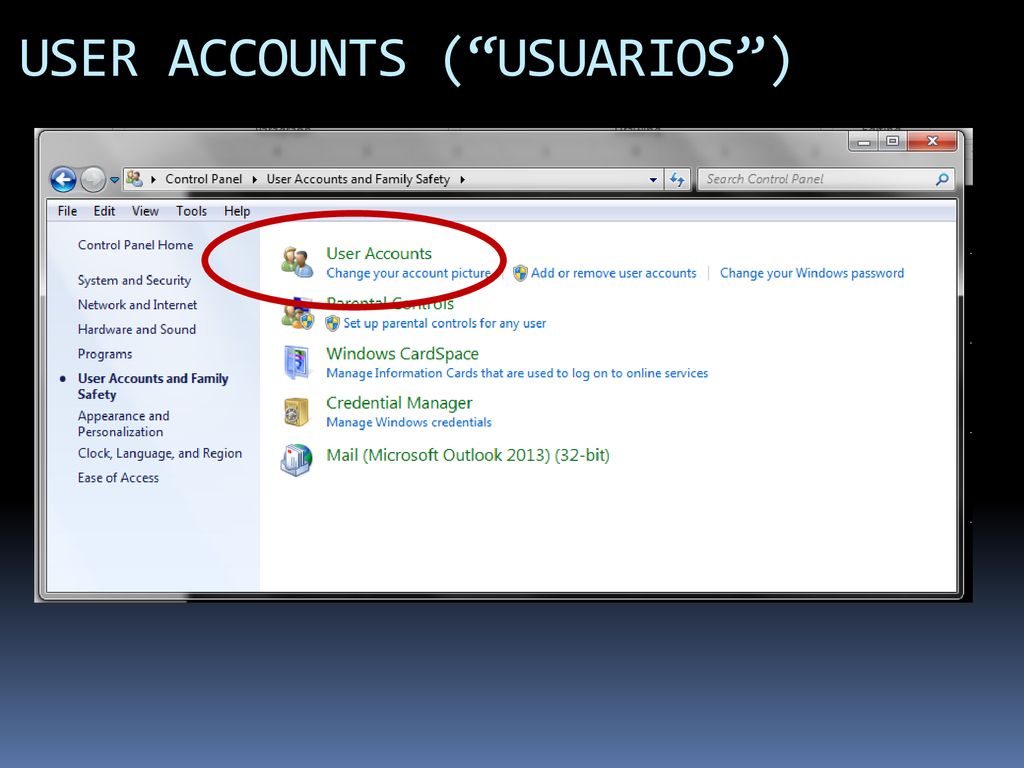The height and width of the screenshot is (768, 1024).
Task: Select User Accounts and Family Safety sidebar item
Action: click(x=153, y=386)
